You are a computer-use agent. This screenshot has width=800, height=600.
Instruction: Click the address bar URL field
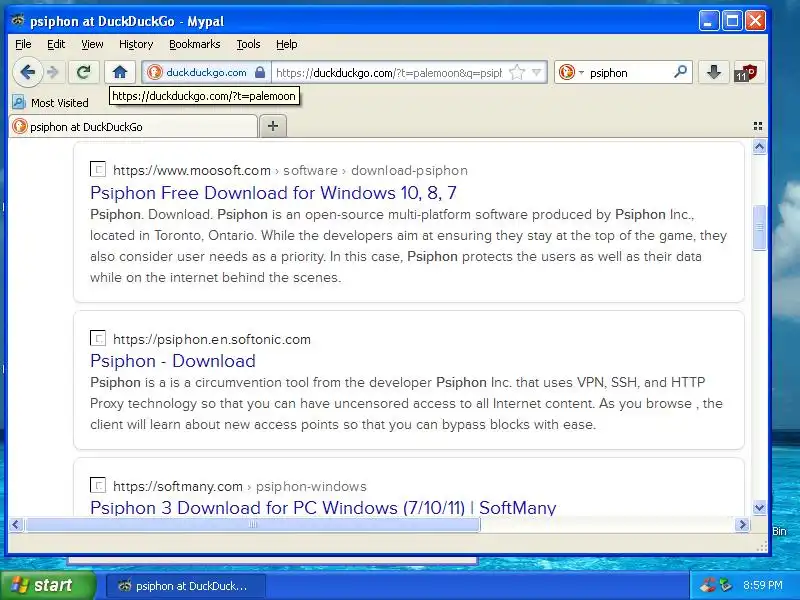[389, 72]
